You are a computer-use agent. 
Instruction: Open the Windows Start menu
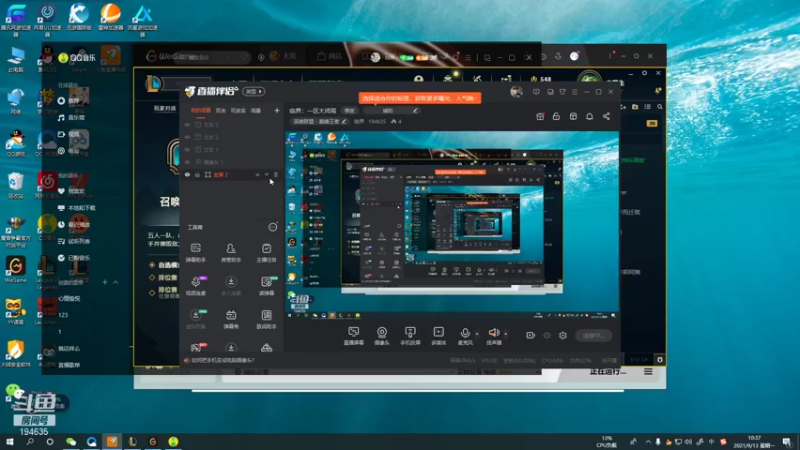[9, 441]
